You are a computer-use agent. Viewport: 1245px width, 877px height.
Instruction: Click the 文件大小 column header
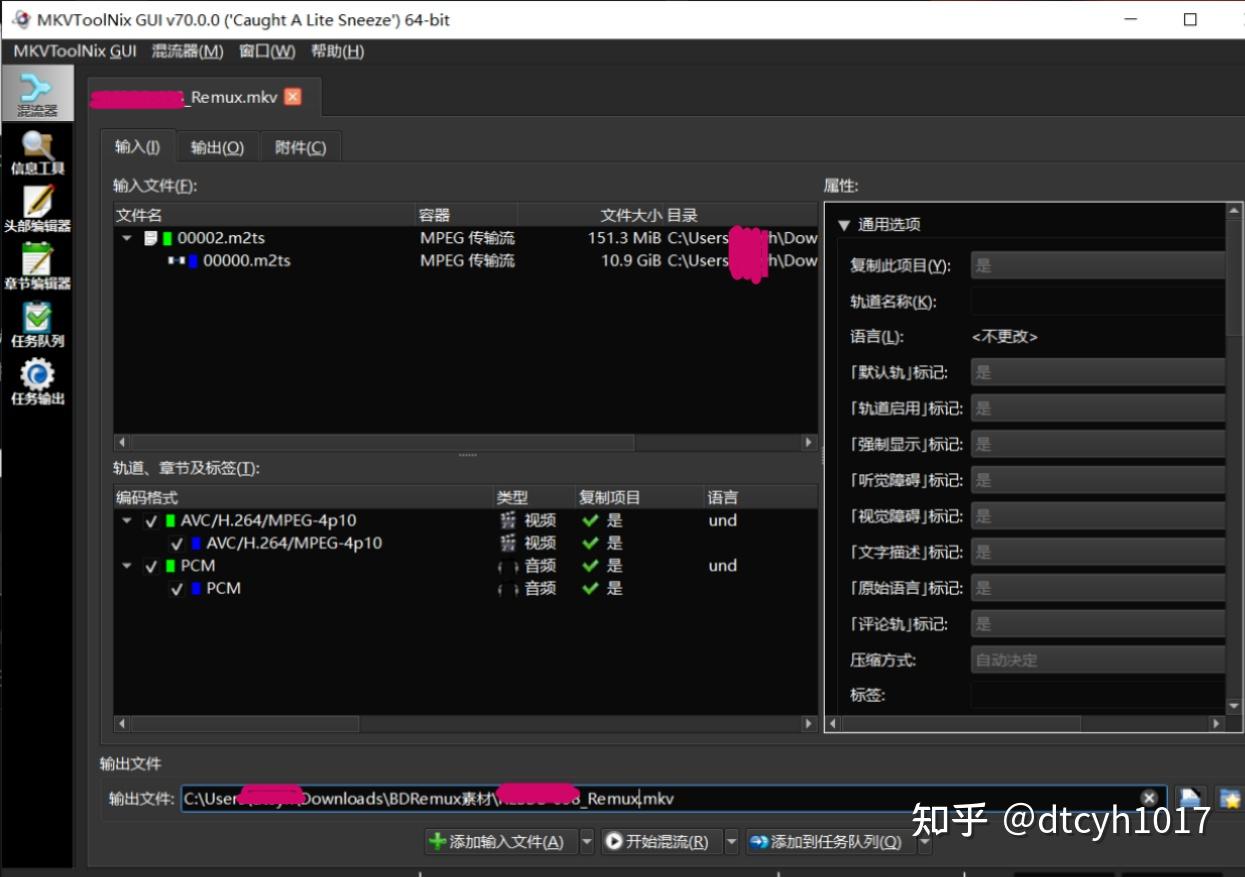tap(590, 215)
